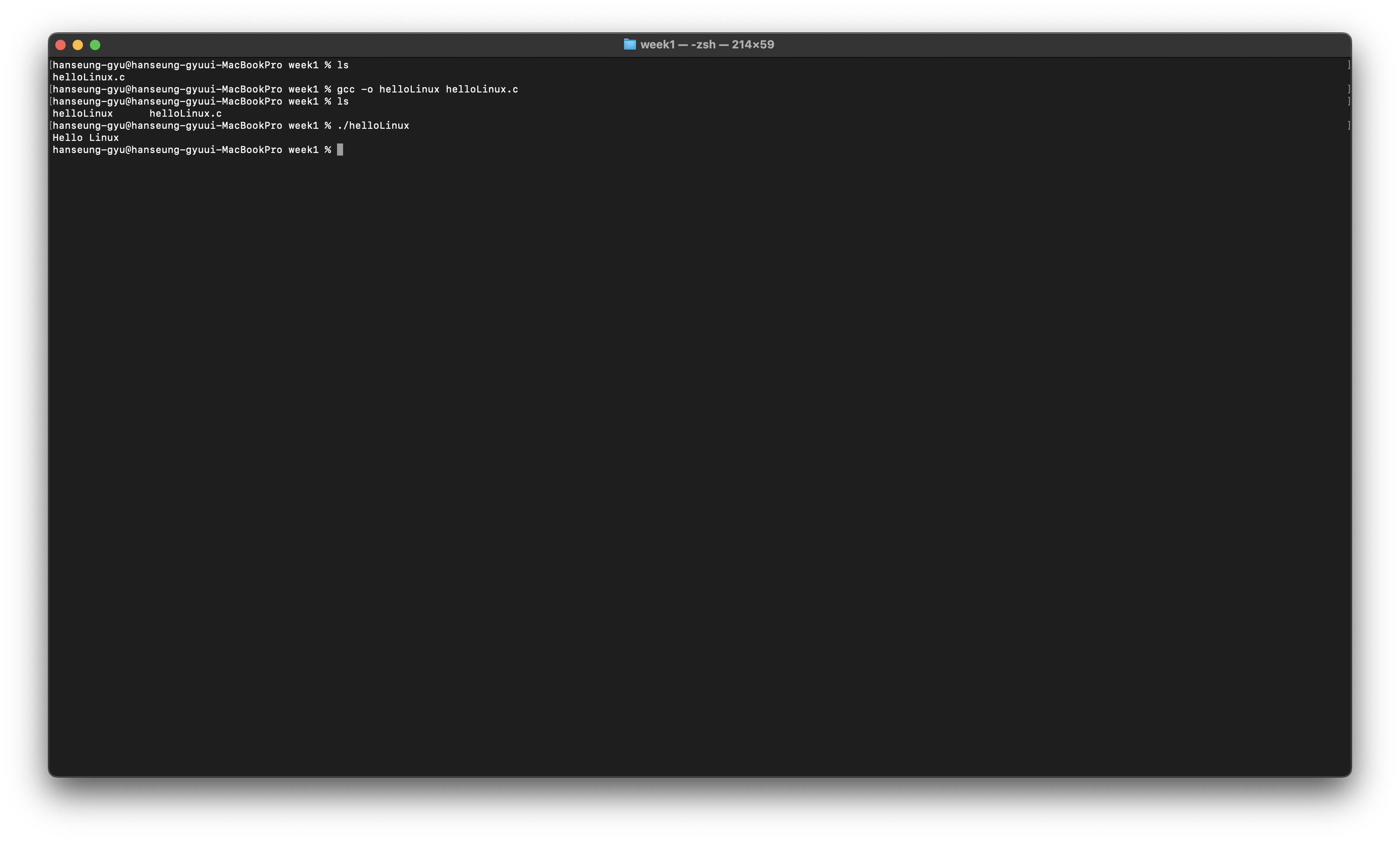Minimize the Terminal window with yellow button

click(78, 45)
